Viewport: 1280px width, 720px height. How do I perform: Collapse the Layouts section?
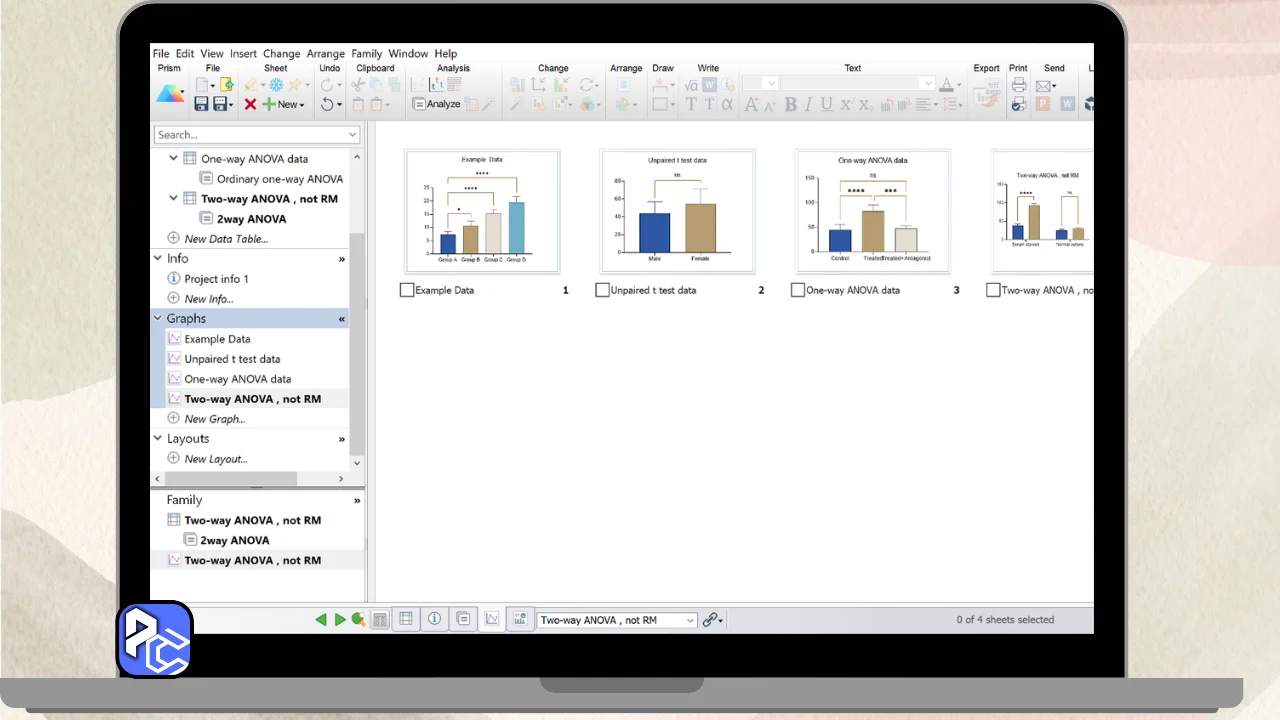(157, 438)
